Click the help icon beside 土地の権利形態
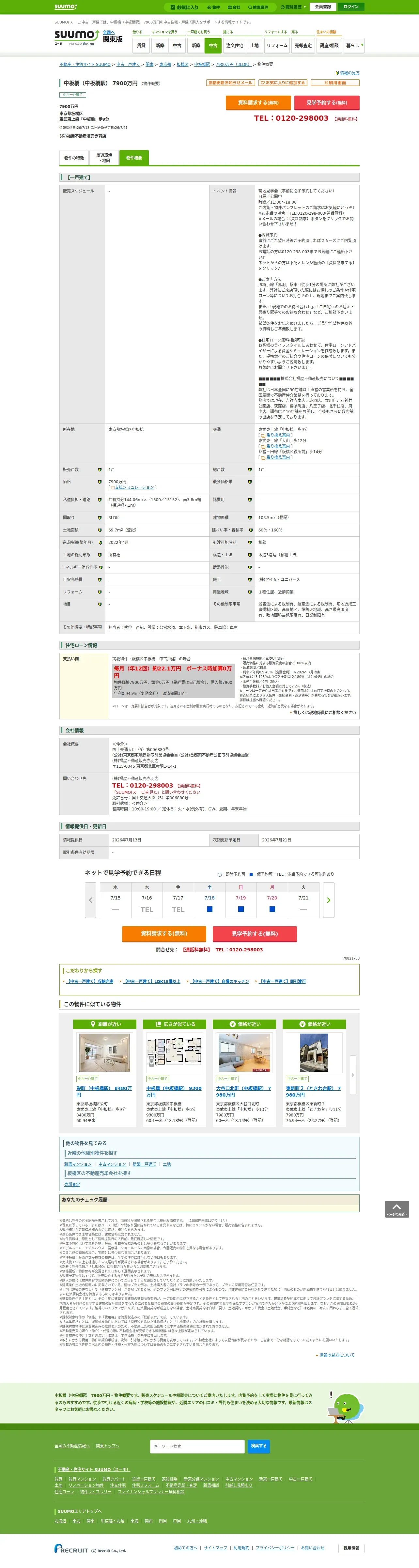Screen dimensions: 419x1568 point(100,555)
